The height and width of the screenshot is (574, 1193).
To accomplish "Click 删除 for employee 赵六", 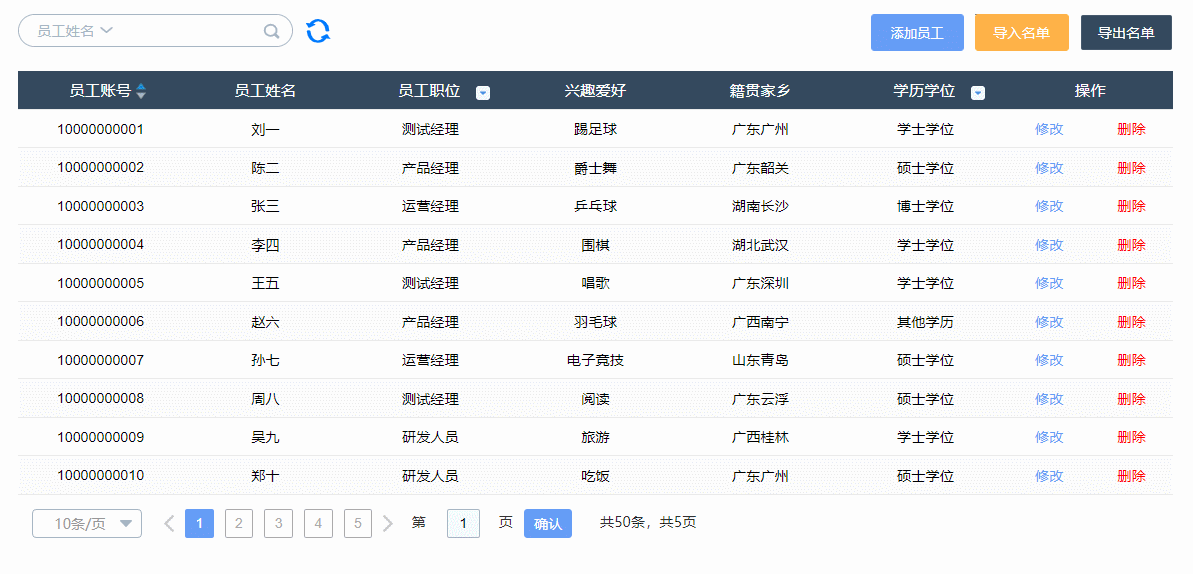I will tap(1131, 322).
